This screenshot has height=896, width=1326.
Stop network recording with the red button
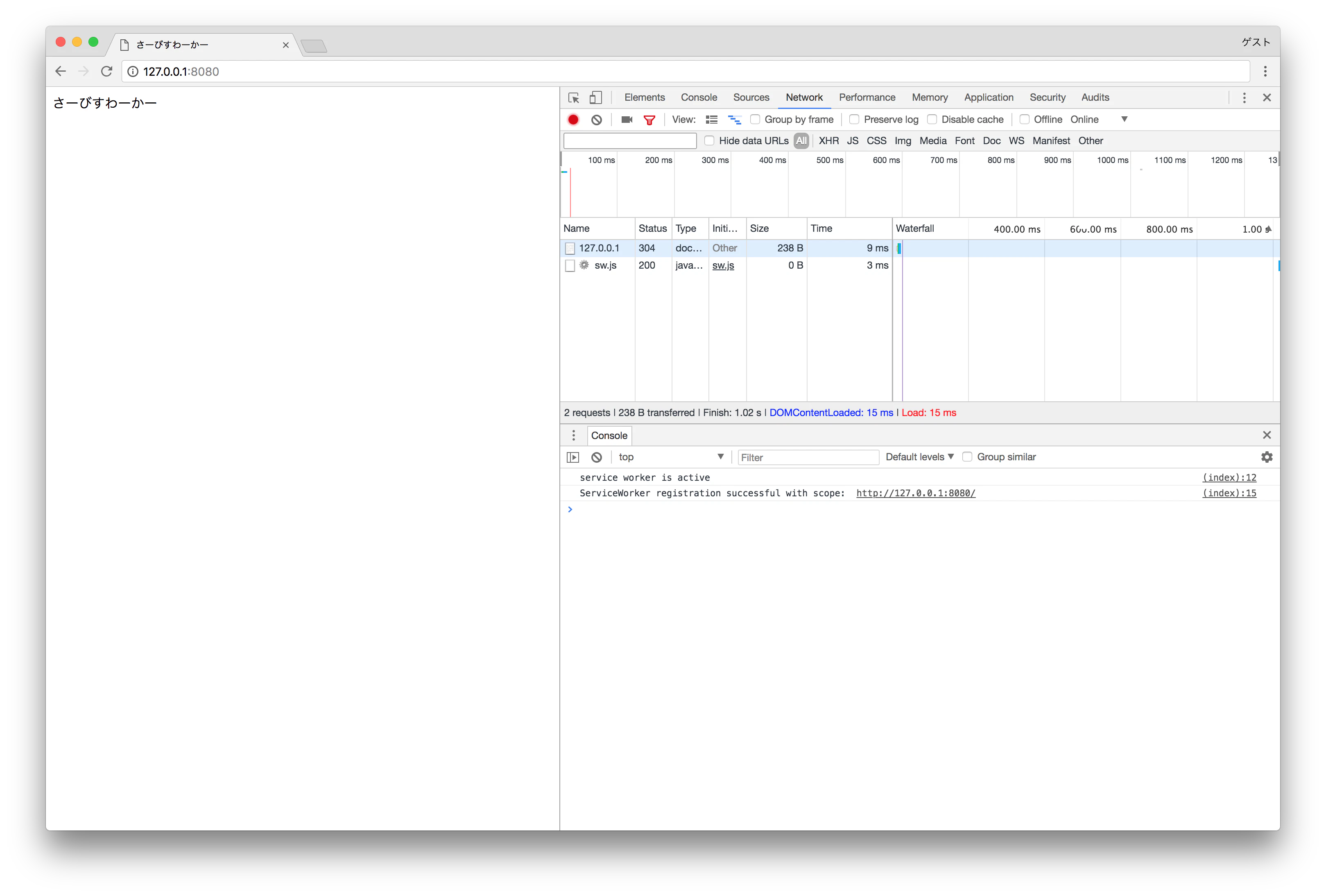click(573, 120)
